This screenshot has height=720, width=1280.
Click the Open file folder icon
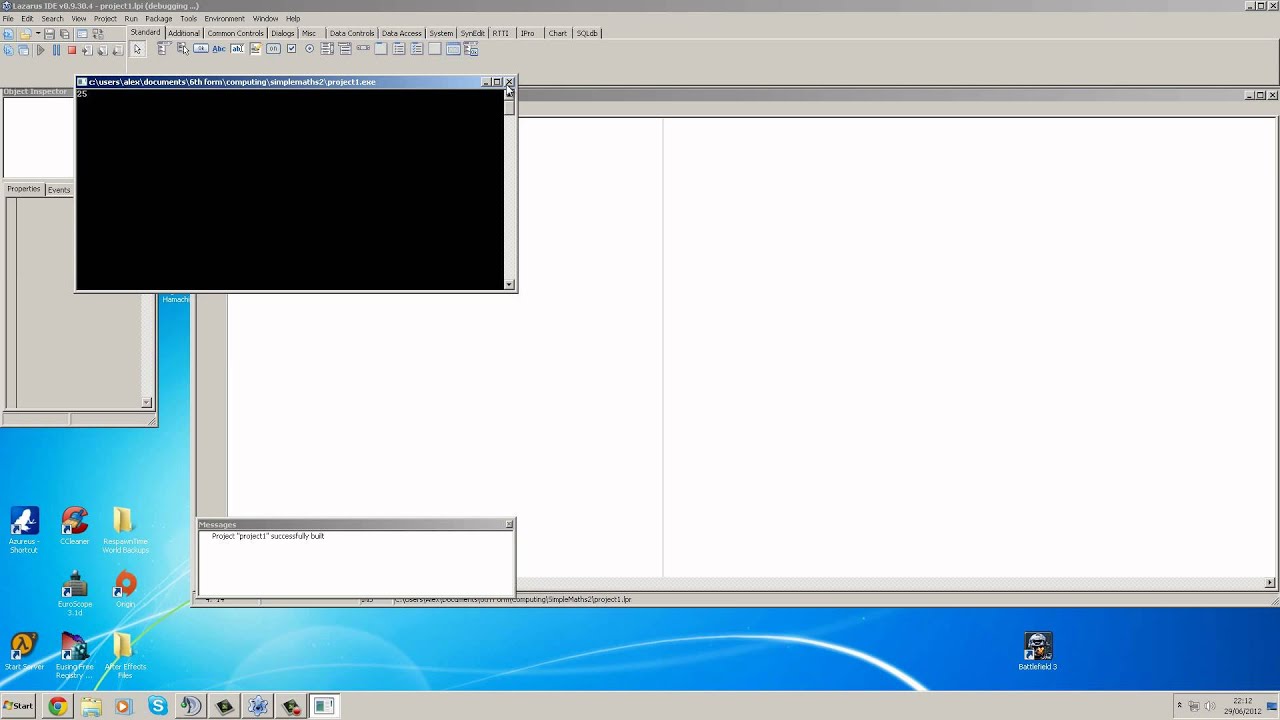pyautogui.click(x=25, y=34)
